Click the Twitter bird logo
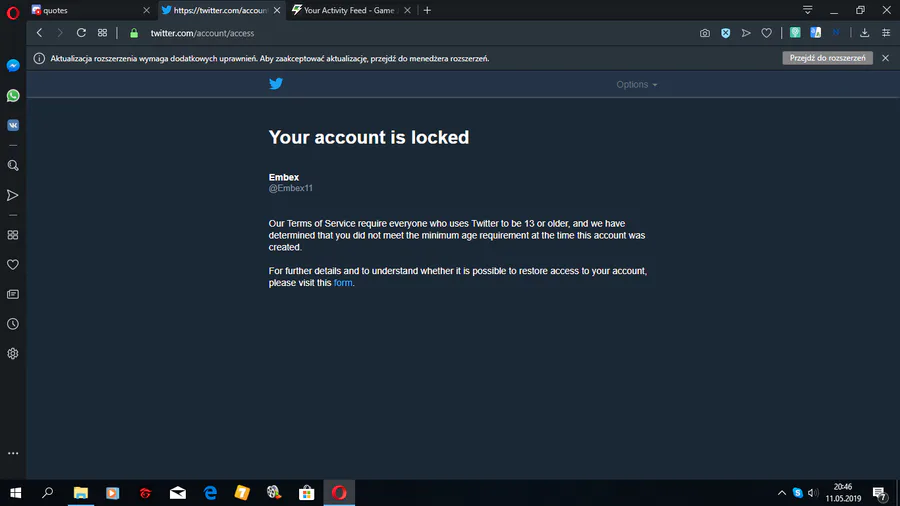900x506 pixels. click(x=276, y=84)
